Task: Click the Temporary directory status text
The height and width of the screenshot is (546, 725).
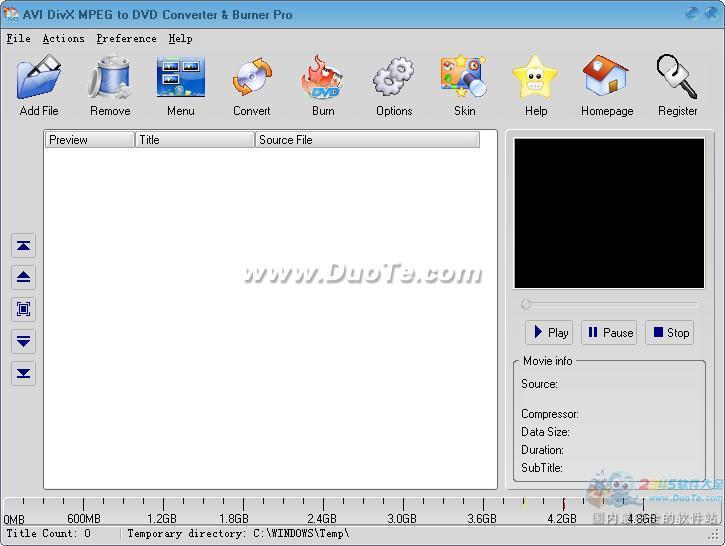Action: [x=238, y=534]
